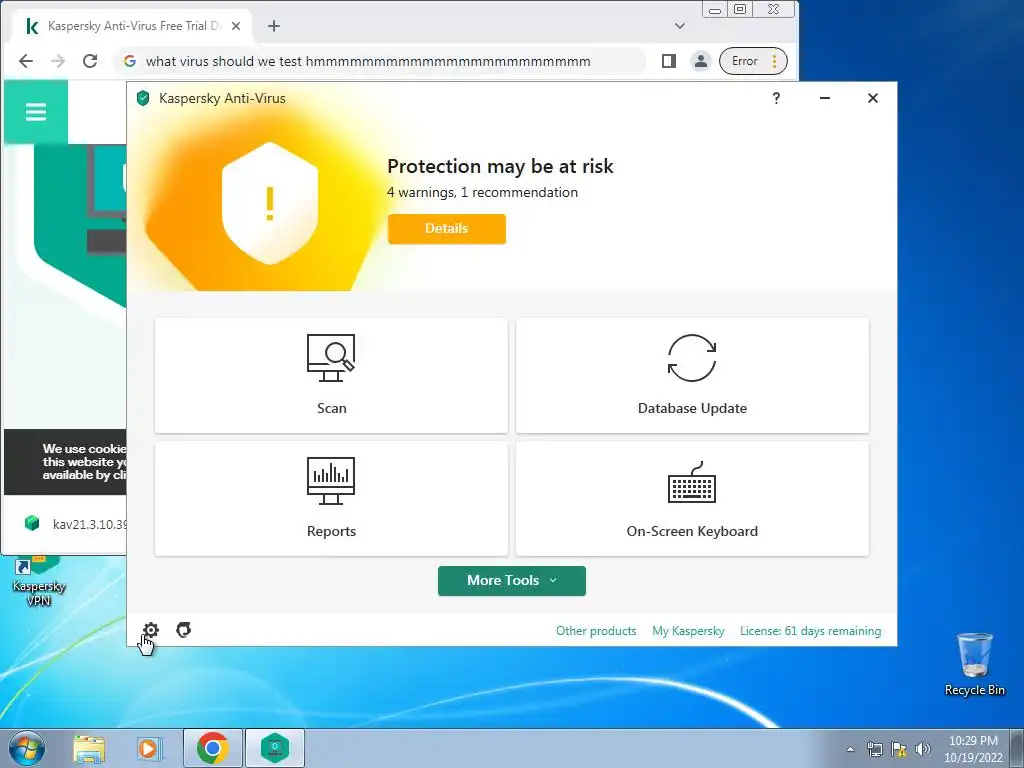The height and width of the screenshot is (768, 1024).
Task: Go forward in Chrome browser
Action: point(58,61)
